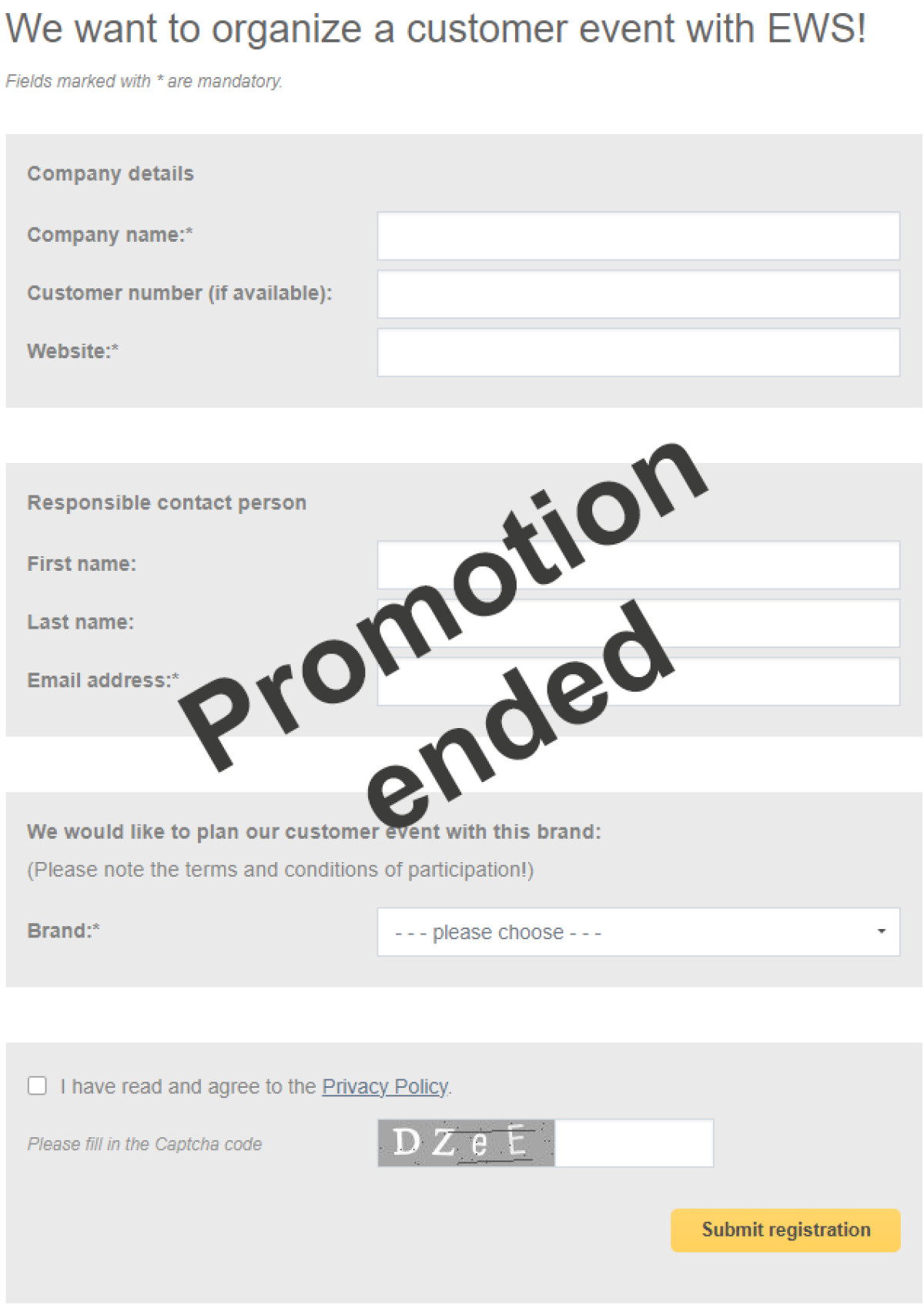The image size is (924, 1312).
Task: Click the Captcha code entry field
Action: point(634,1143)
